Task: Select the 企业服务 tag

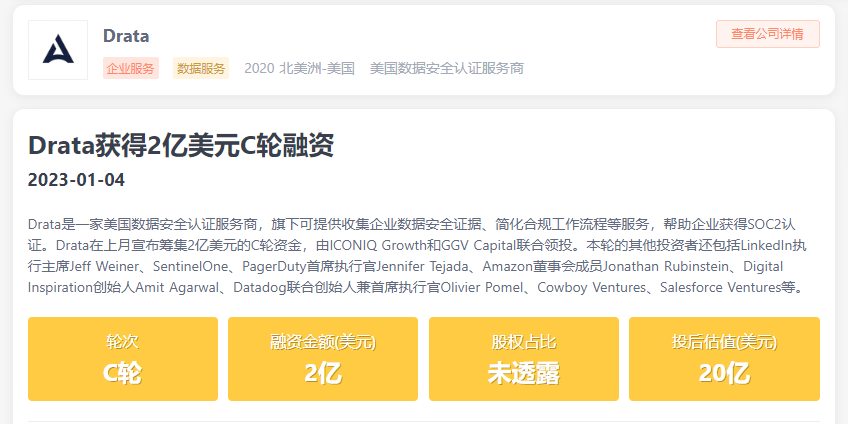Action: tap(131, 68)
